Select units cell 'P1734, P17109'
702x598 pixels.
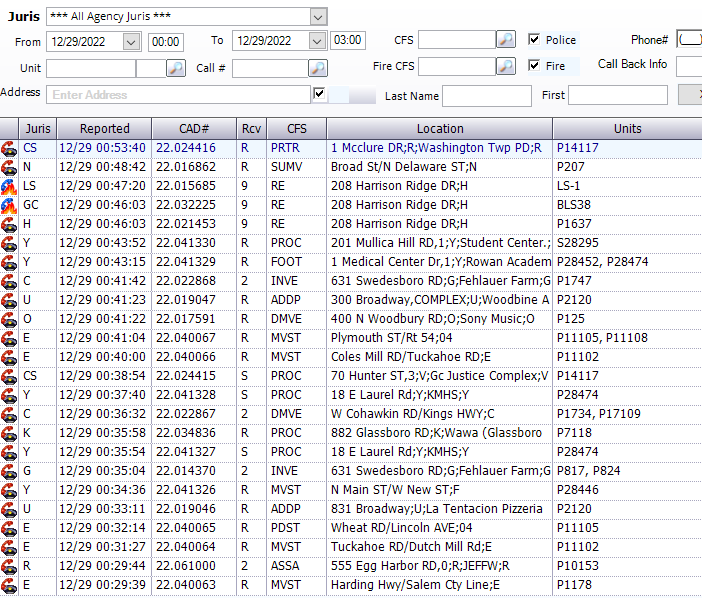pos(598,414)
